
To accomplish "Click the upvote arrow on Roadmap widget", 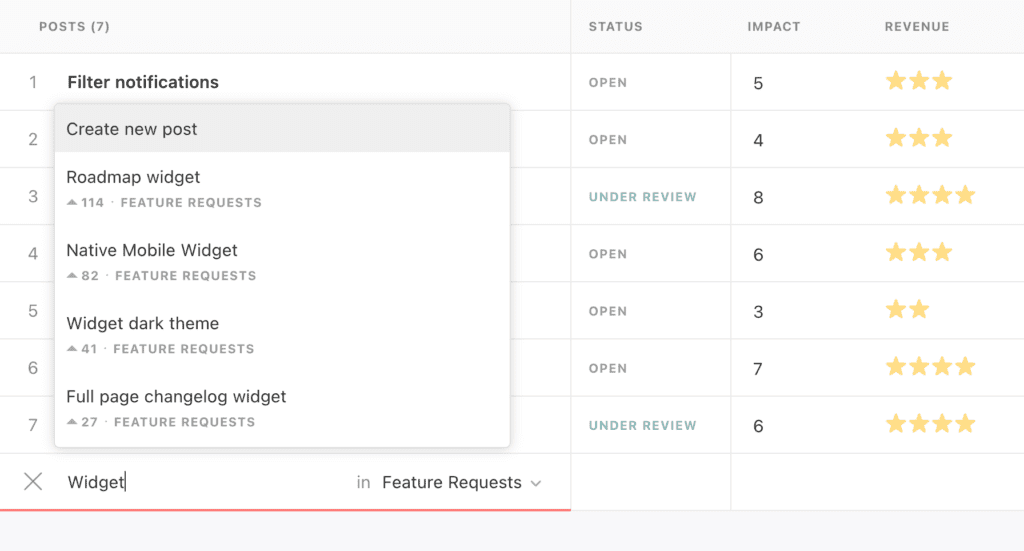I will (71, 203).
